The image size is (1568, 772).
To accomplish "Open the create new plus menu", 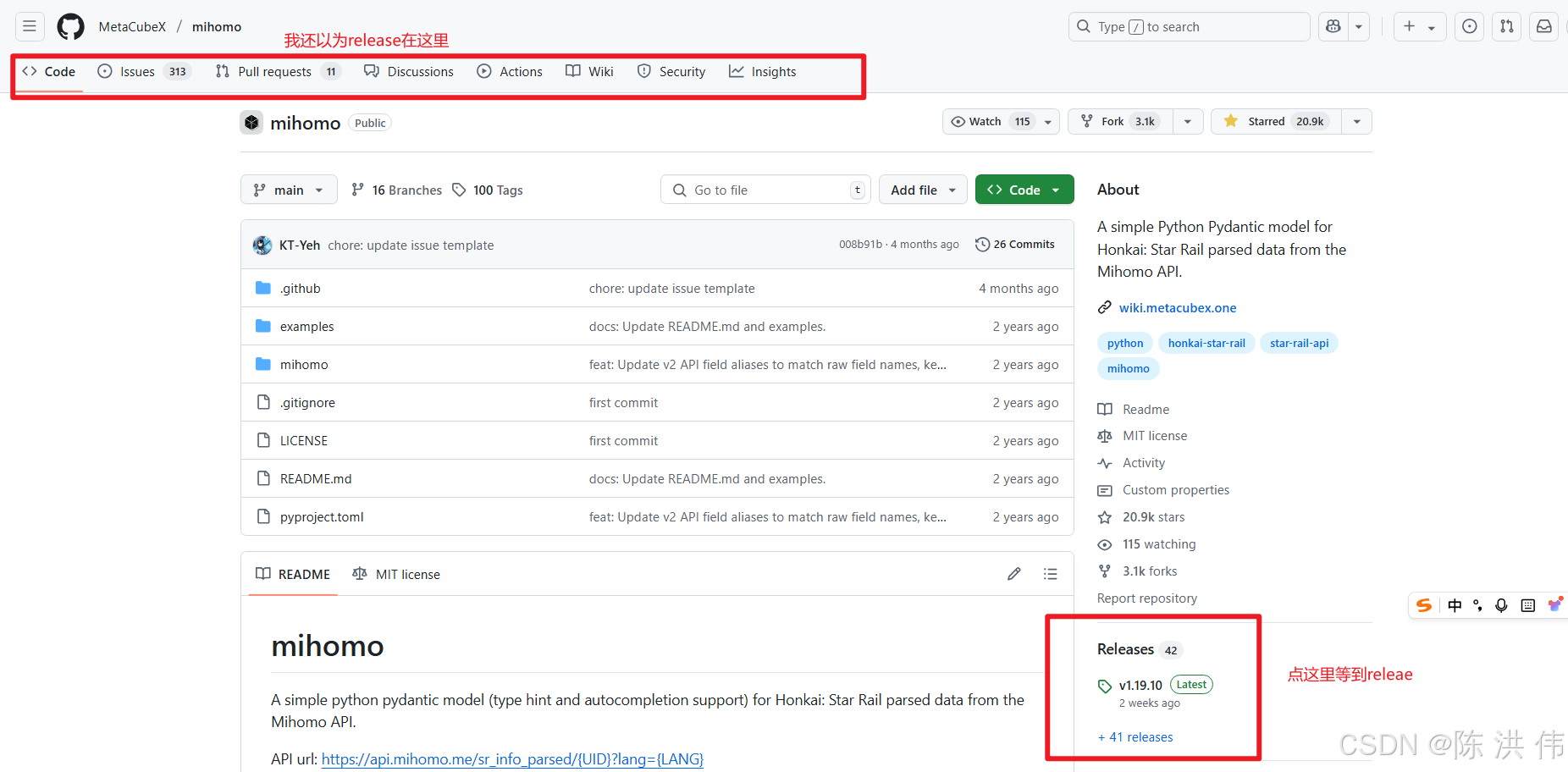I will pyautogui.click(x=1420, y=26).
